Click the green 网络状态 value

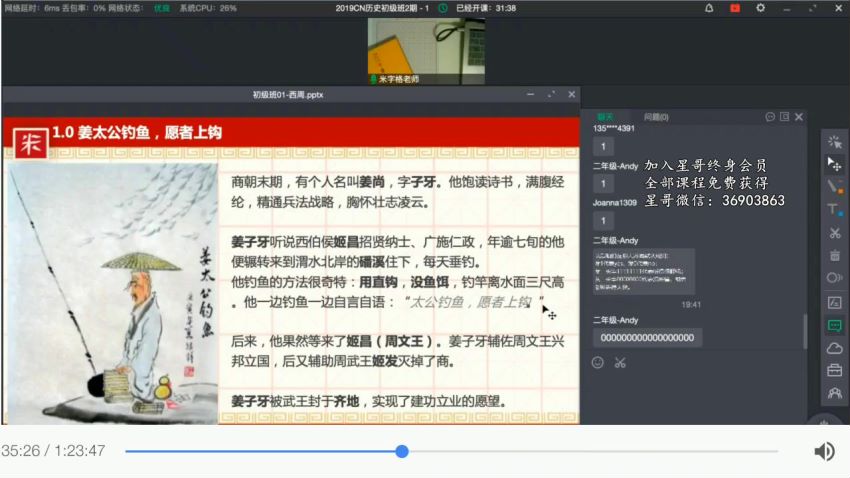pyautogui.click(x=162, y=8)
